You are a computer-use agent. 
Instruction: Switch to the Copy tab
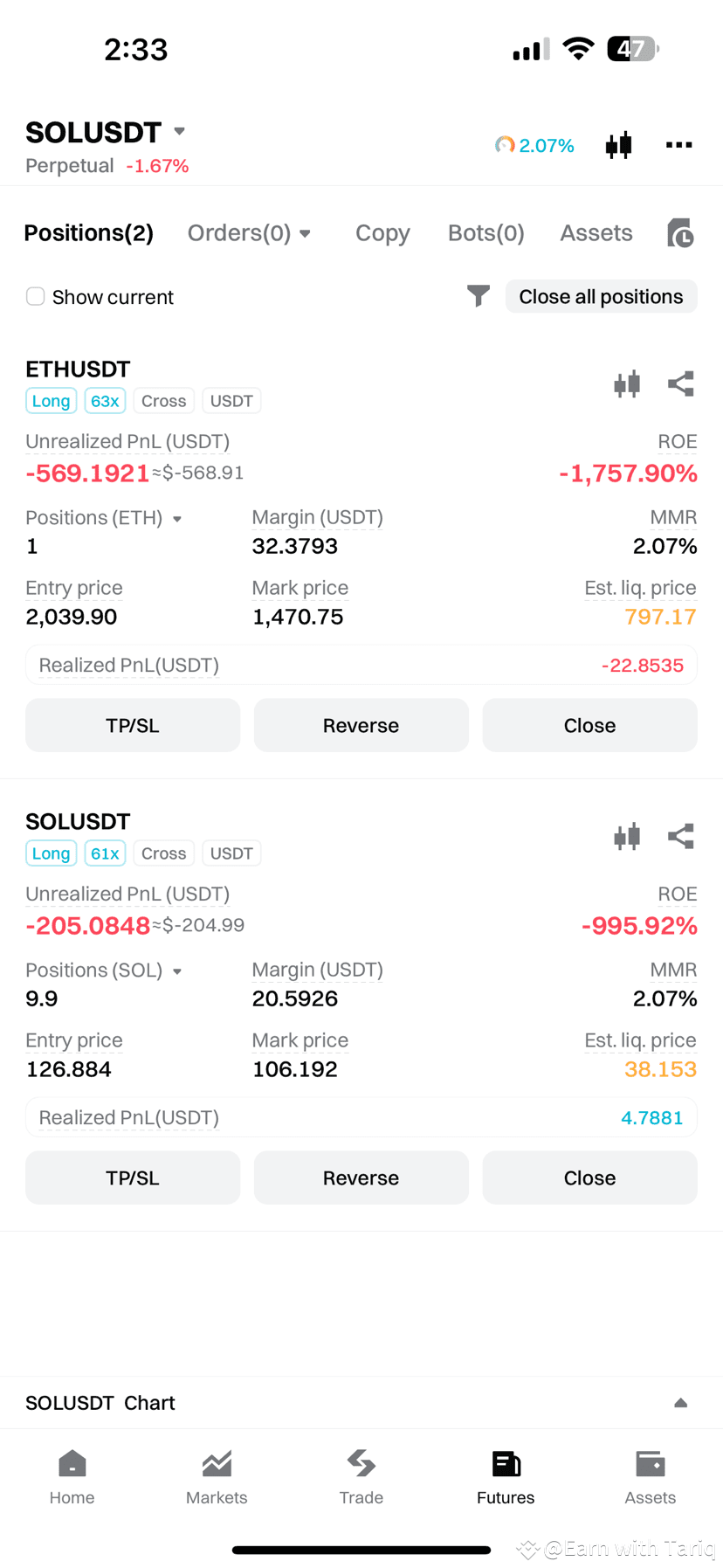tap(382, 233)
